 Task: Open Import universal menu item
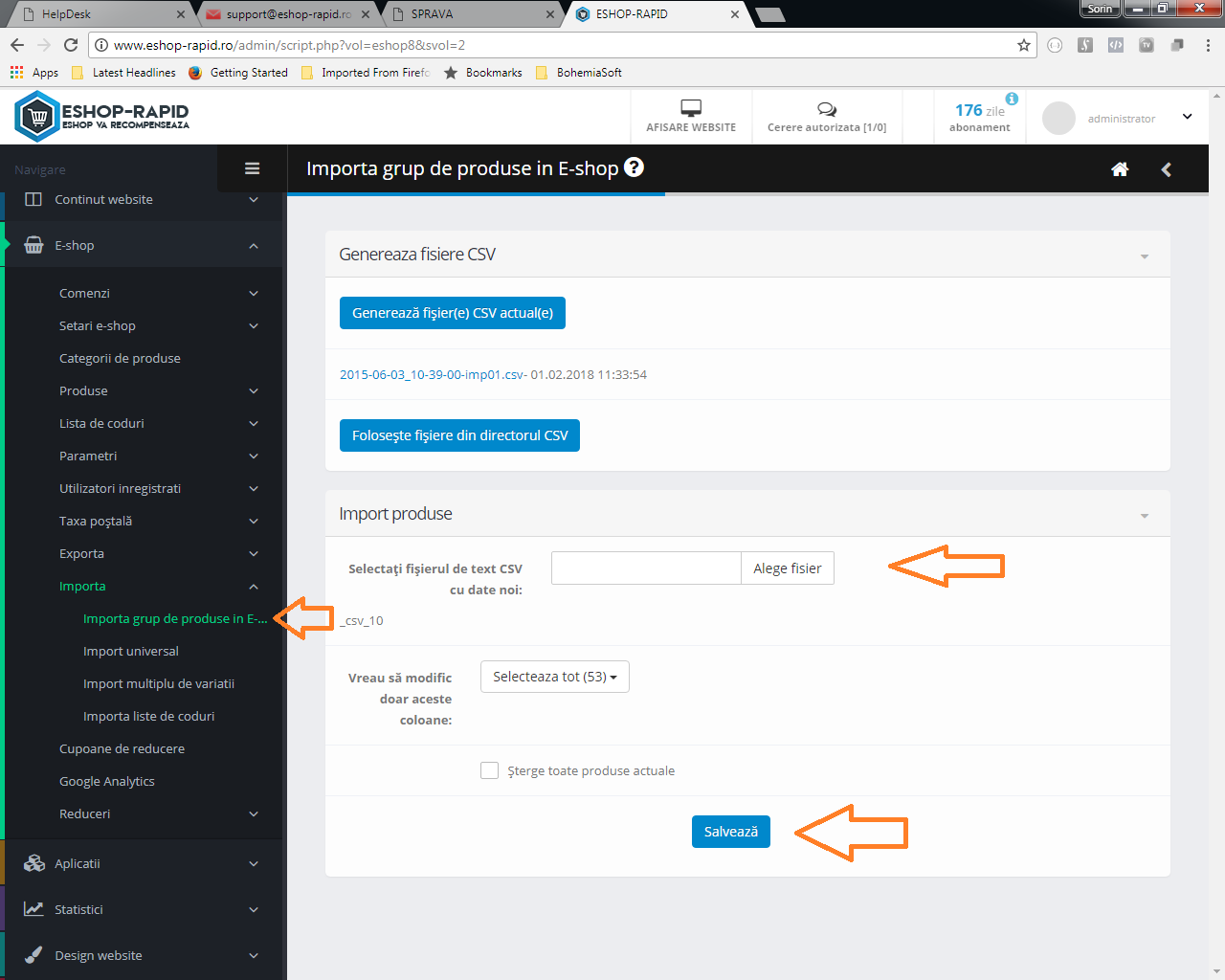131,651
